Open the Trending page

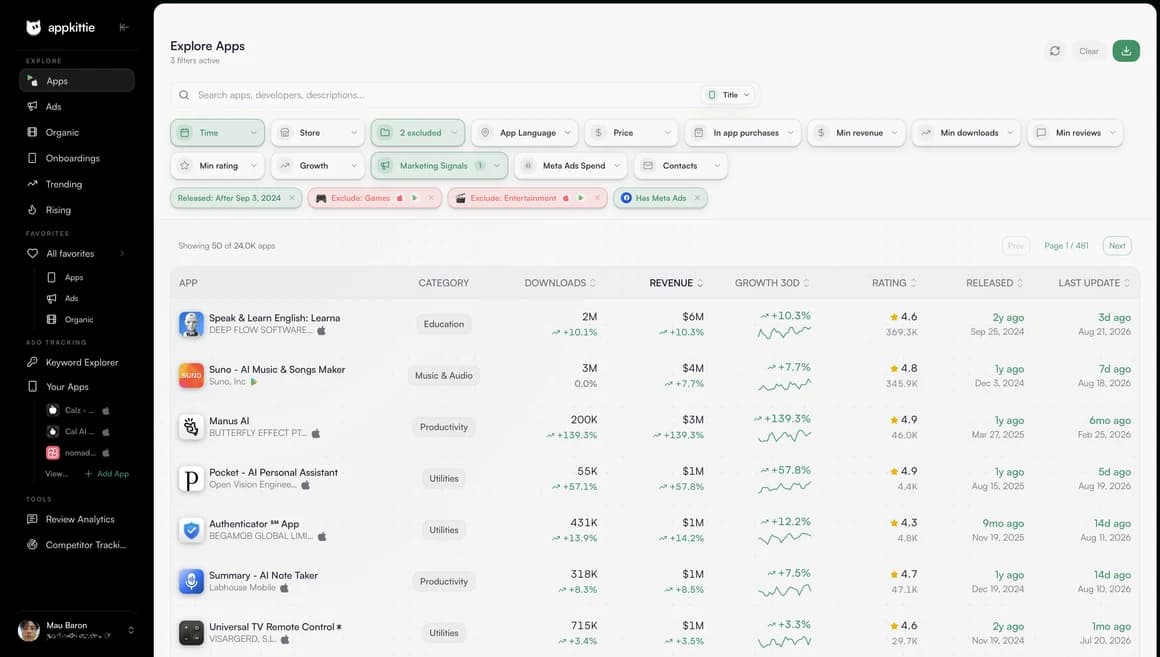pyautogui.click(x=77, y=184)
